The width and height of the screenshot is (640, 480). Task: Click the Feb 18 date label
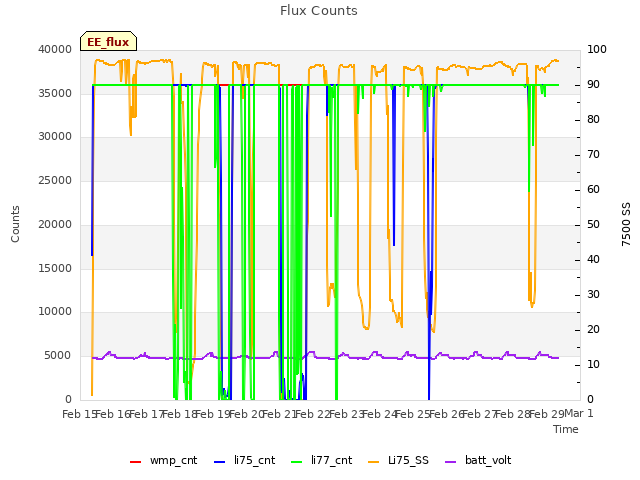180,414
